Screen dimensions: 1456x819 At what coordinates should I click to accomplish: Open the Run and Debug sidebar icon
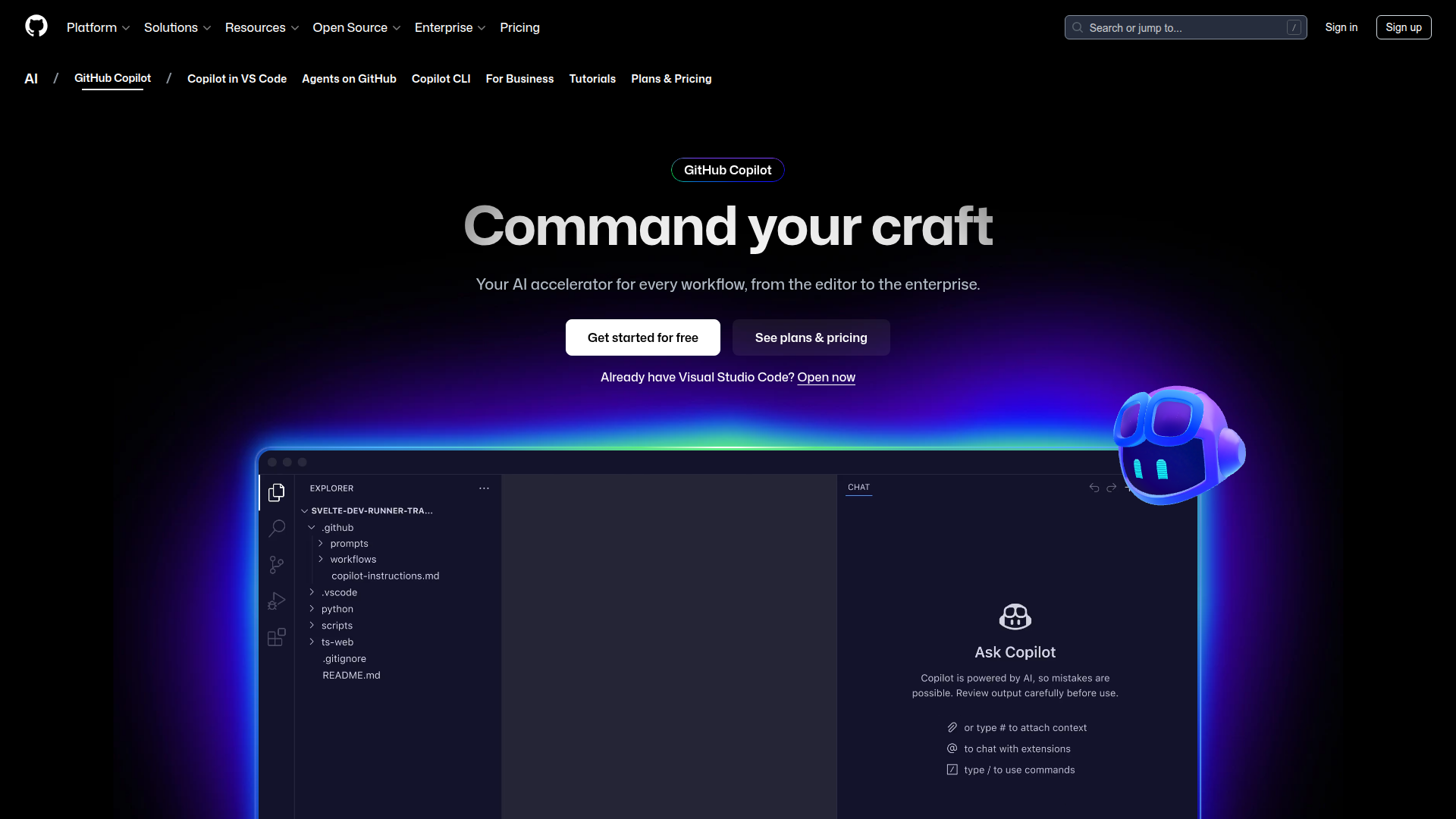(x=277, y=601)
